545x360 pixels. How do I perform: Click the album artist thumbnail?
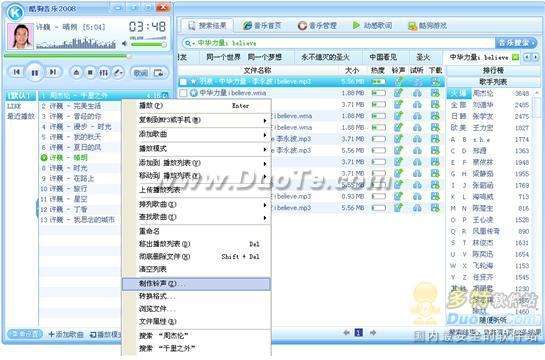tap(20, 36)
